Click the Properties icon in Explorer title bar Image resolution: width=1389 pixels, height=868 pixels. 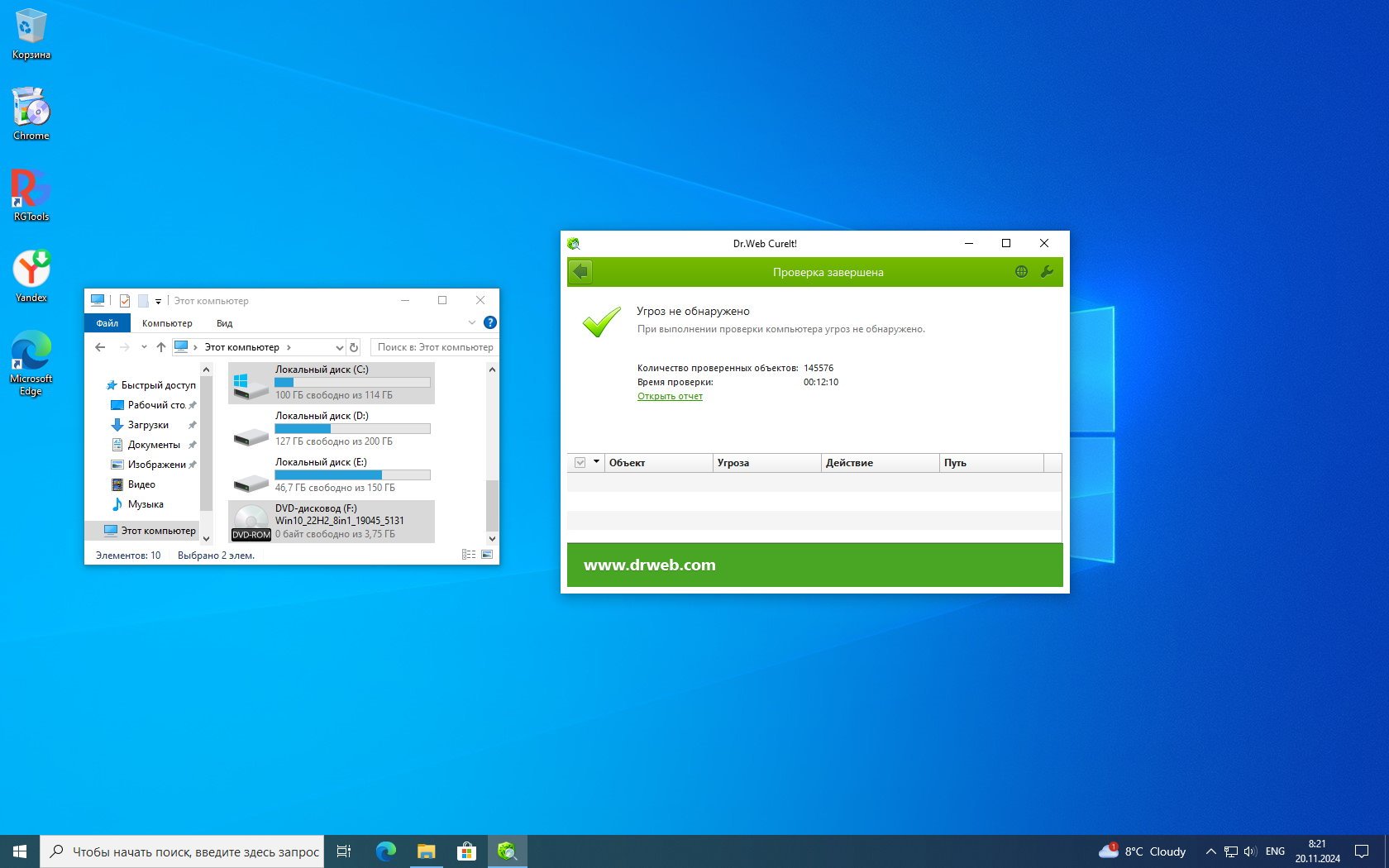coord(125,301)
